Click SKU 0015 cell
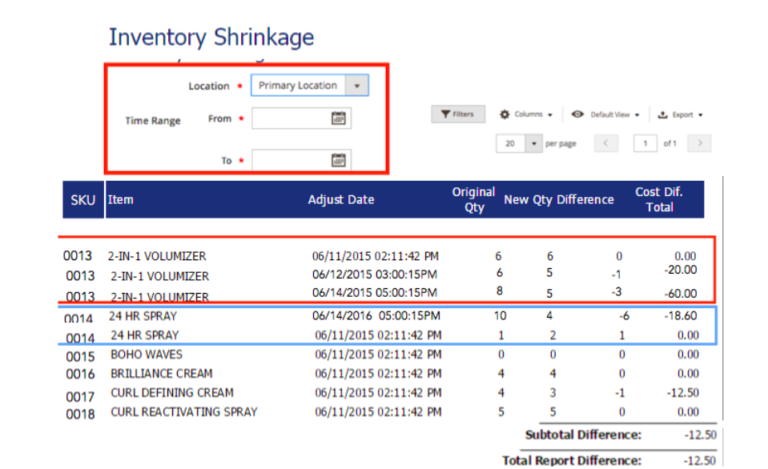The height and width of the screenshot is (469, 768). pos(80,356)
